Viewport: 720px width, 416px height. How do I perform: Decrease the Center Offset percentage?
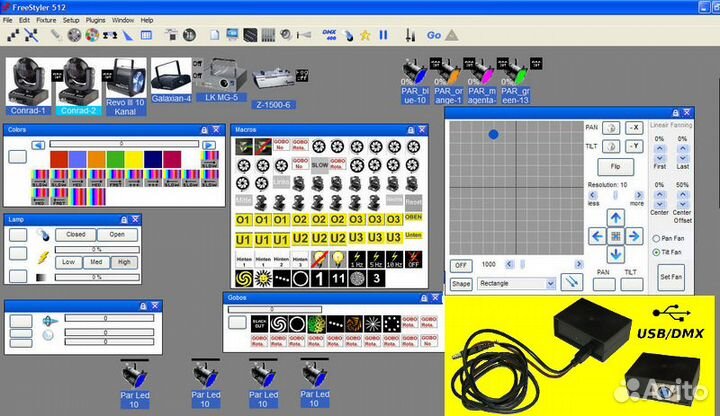coord(682,204)
